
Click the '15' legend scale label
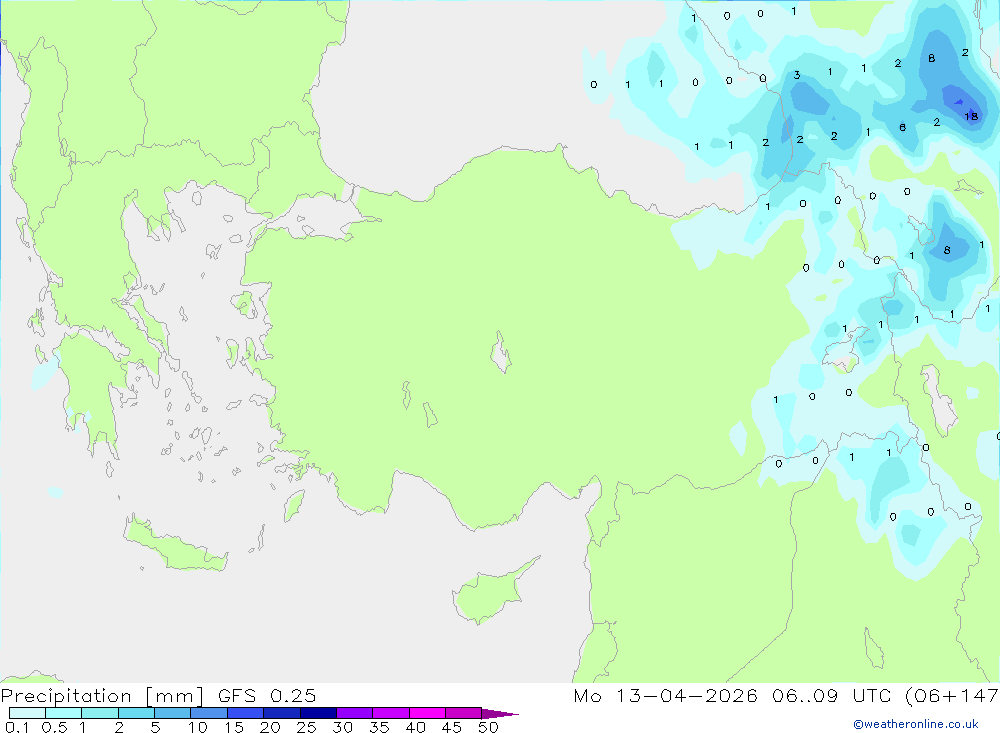(234, 727)
